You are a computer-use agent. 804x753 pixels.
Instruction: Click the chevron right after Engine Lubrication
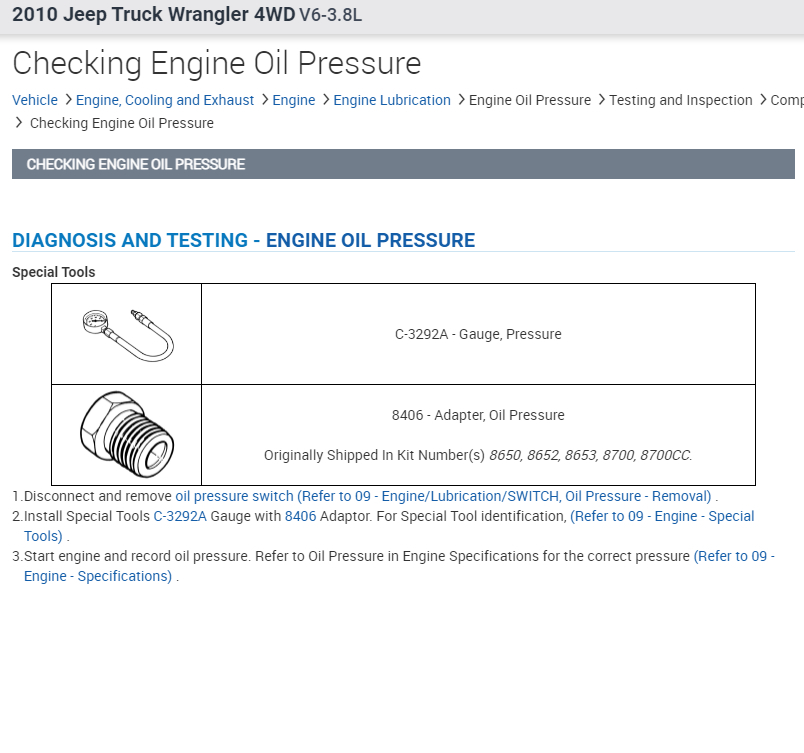460,100
